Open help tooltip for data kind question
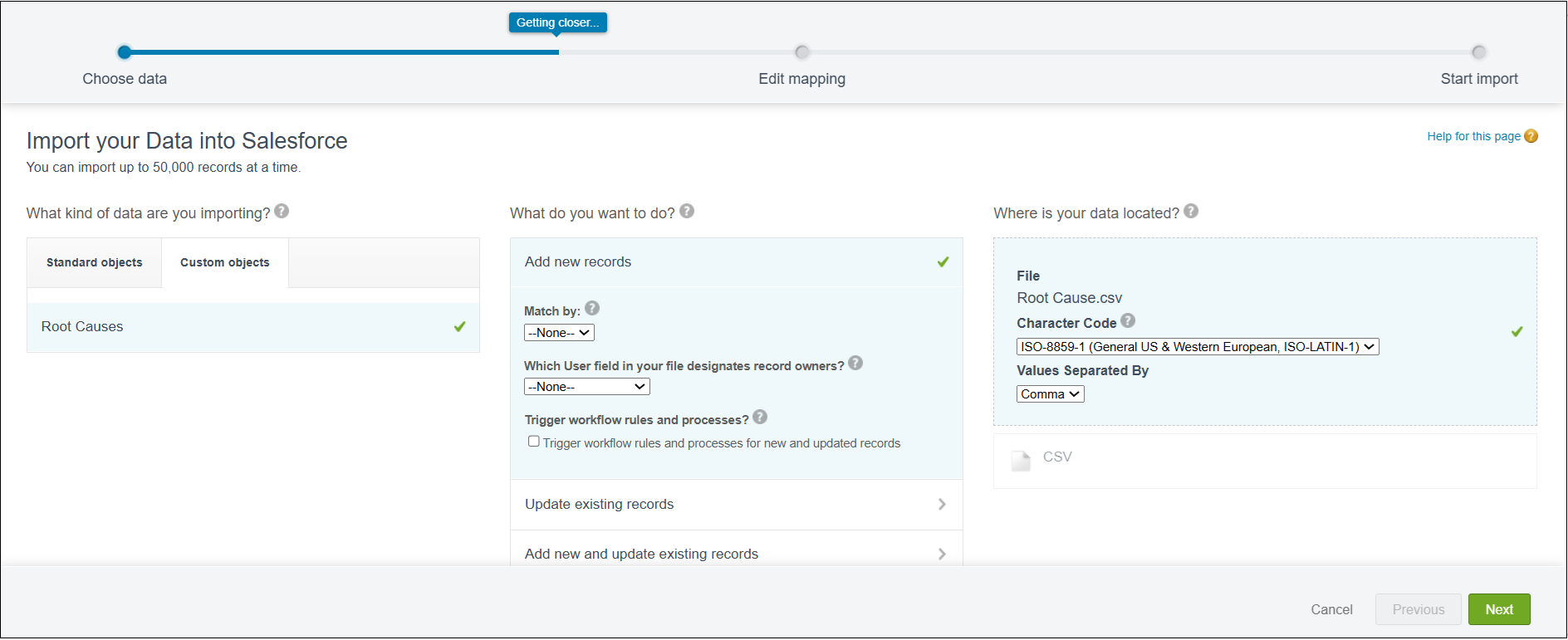 pos(282,212)
